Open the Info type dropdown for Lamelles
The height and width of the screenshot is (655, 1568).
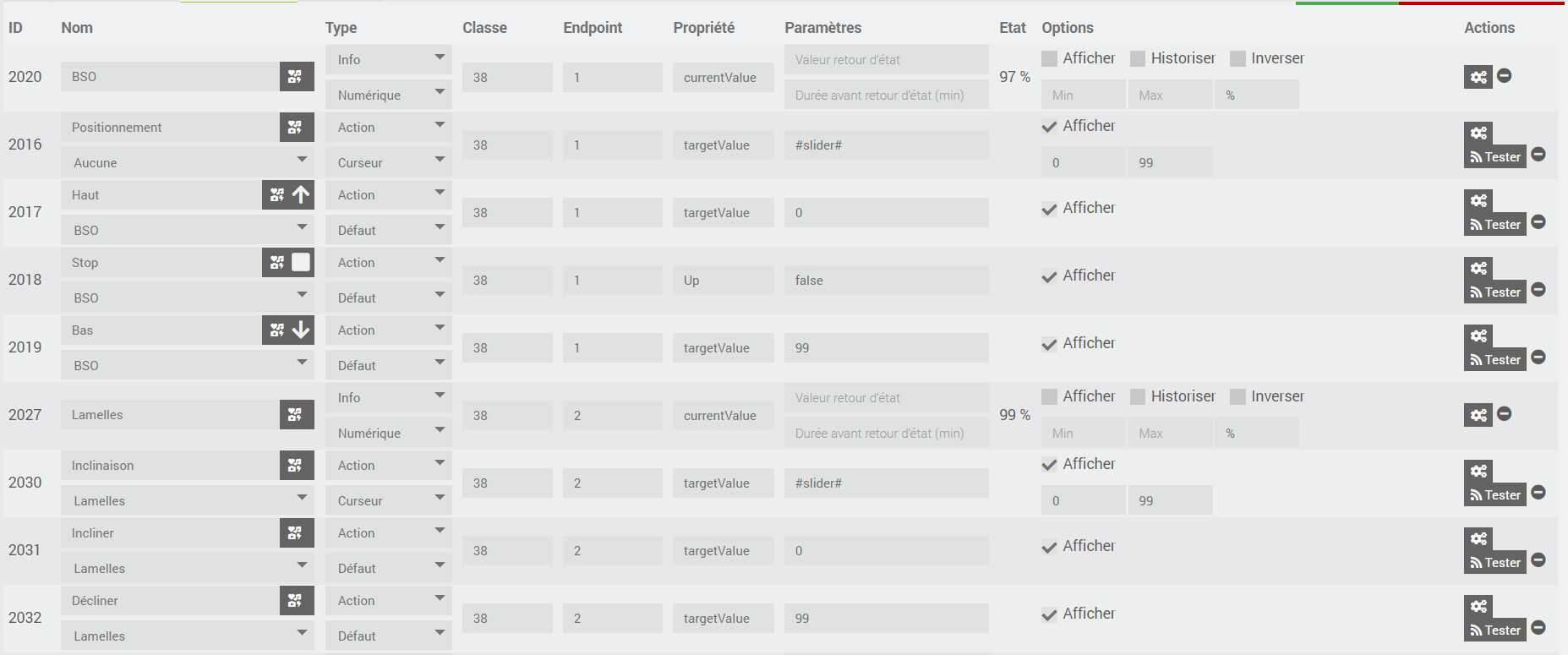point(389,397)
